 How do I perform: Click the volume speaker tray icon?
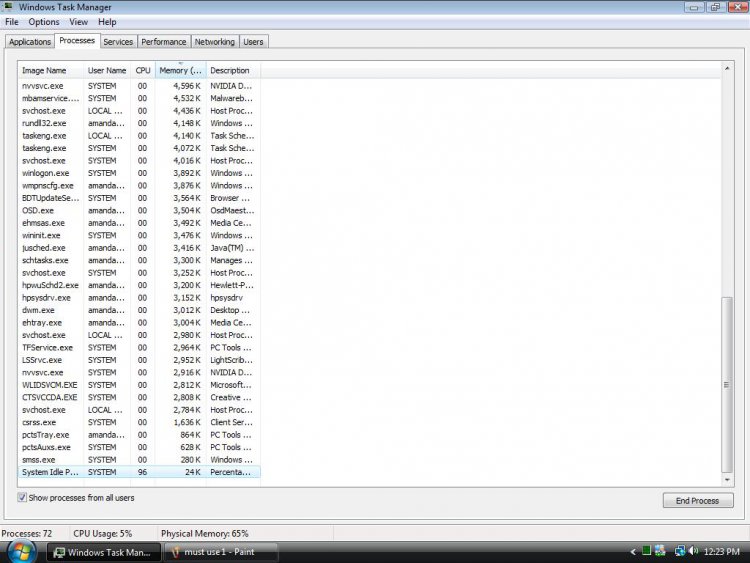click(x=694, y=551)
